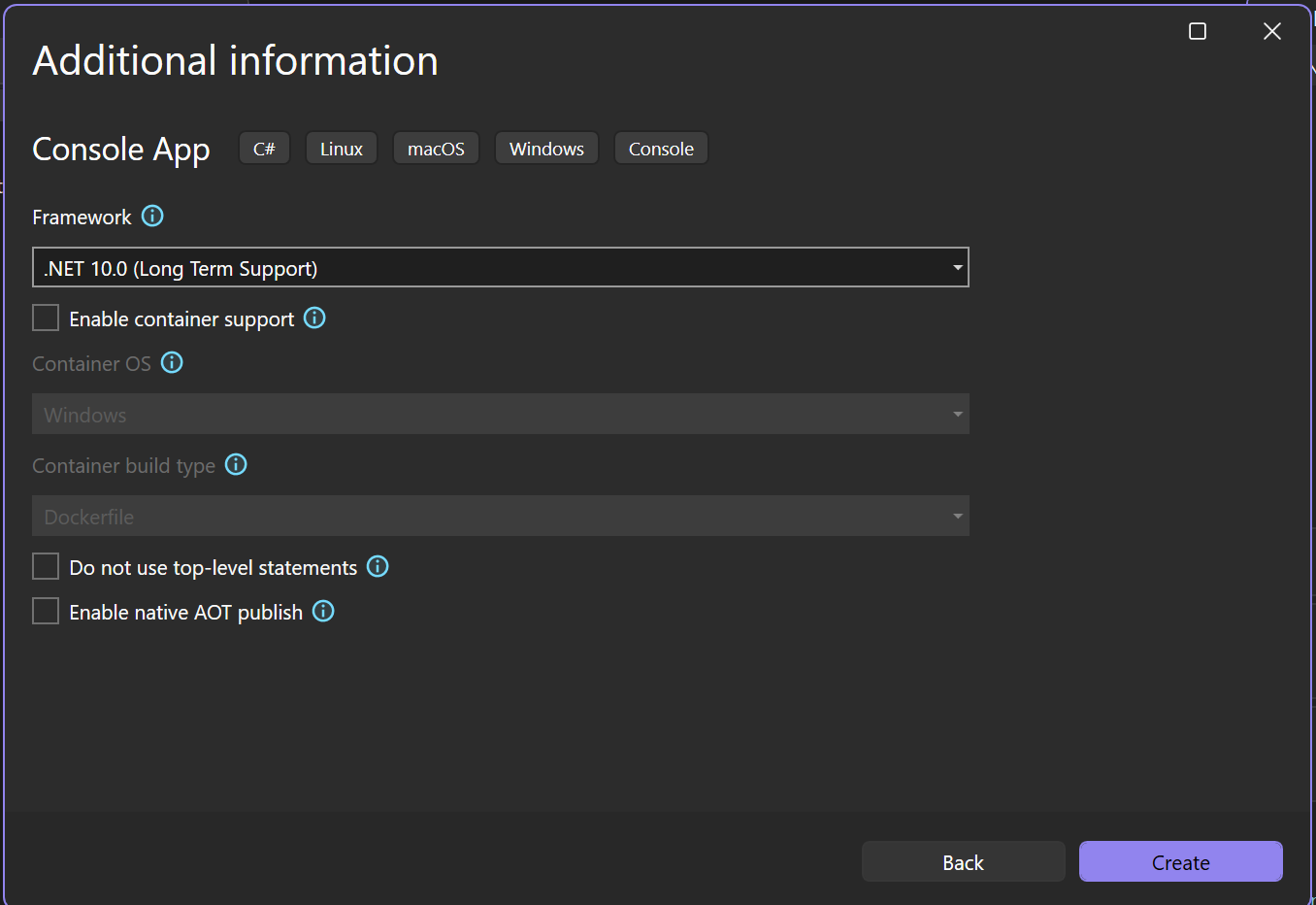The width and height of the screenshot is (1316, 905).
Task: Click the Linux platform tag
Action: pos(341,148)
